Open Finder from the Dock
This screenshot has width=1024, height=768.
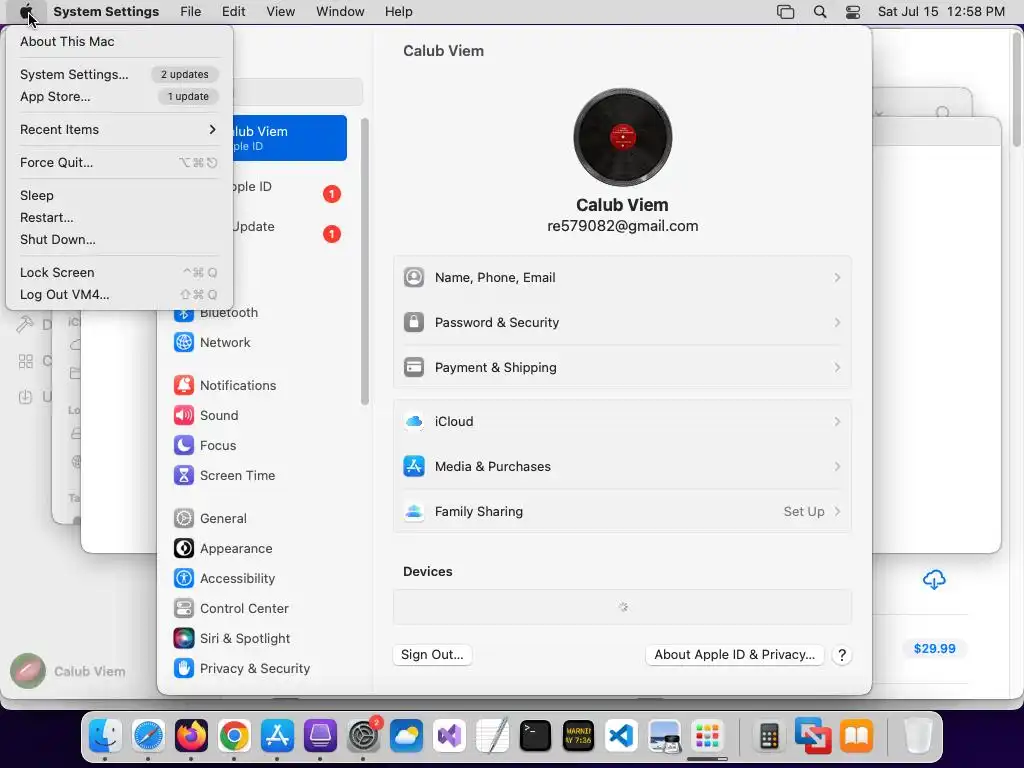point(105,736)
